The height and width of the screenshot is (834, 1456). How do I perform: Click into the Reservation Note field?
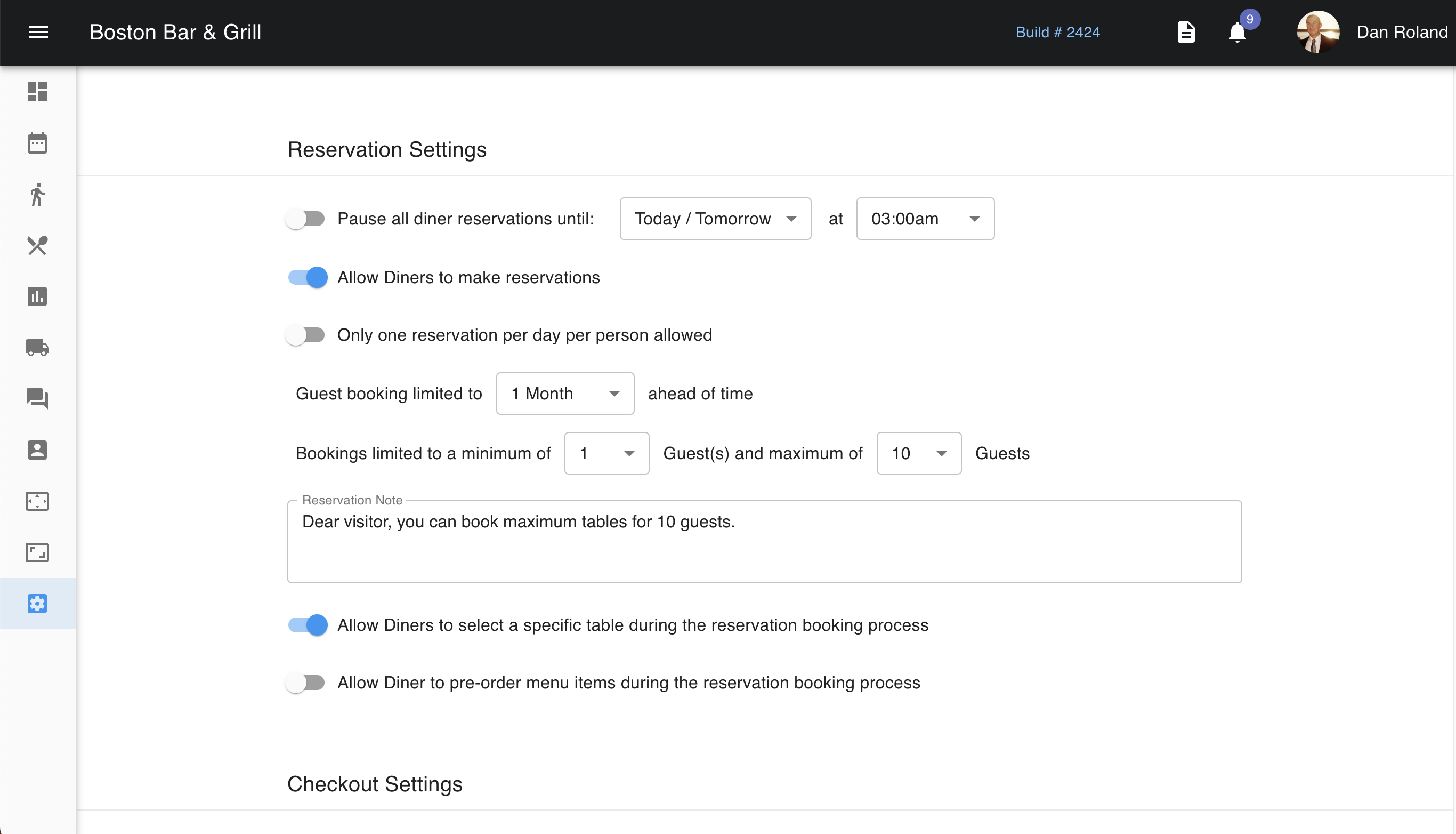764,542
